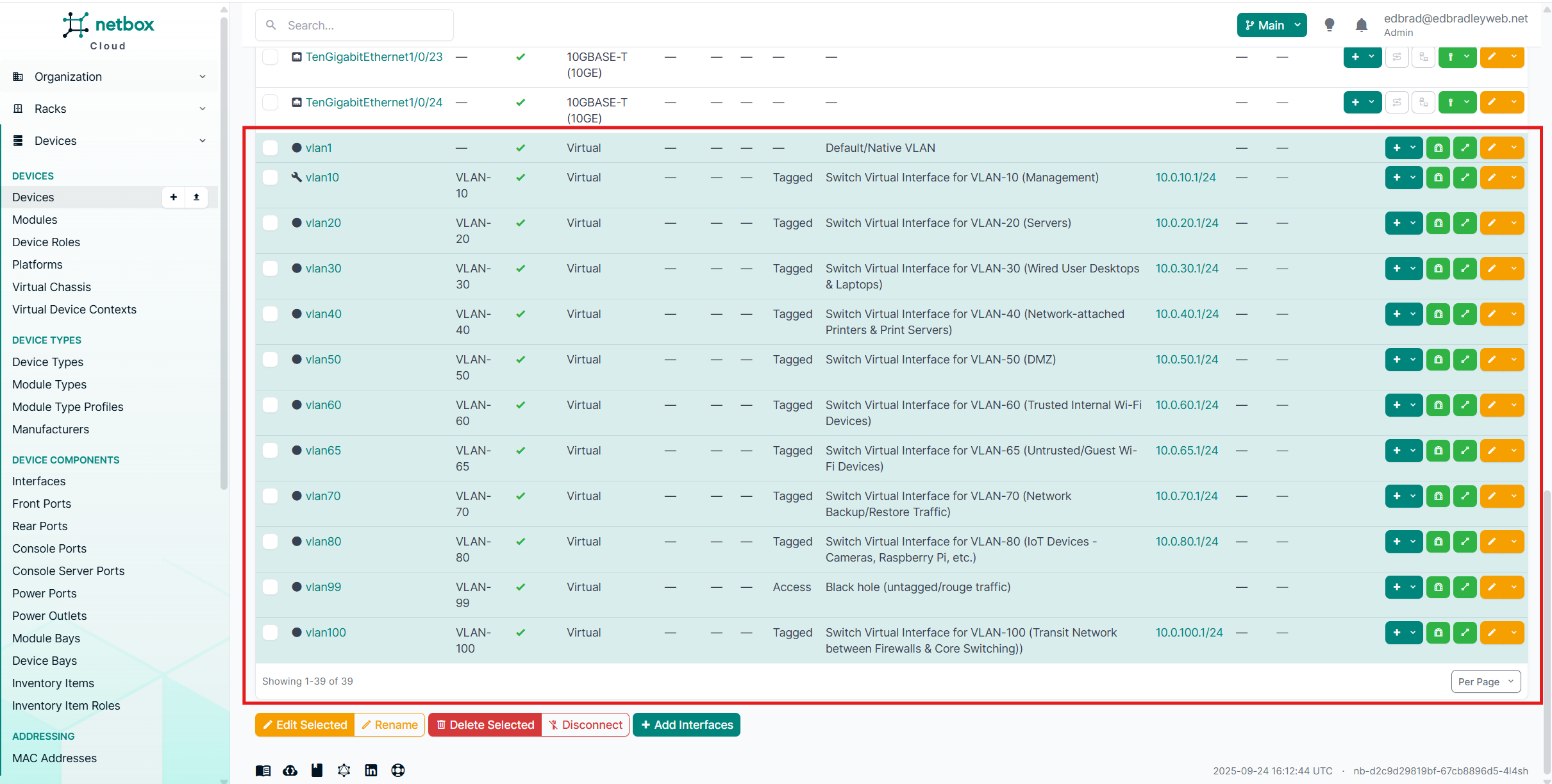The image size is (1552, 784).
Task: Open the notifications bell icon
Action: click(x=1362, y=25)
